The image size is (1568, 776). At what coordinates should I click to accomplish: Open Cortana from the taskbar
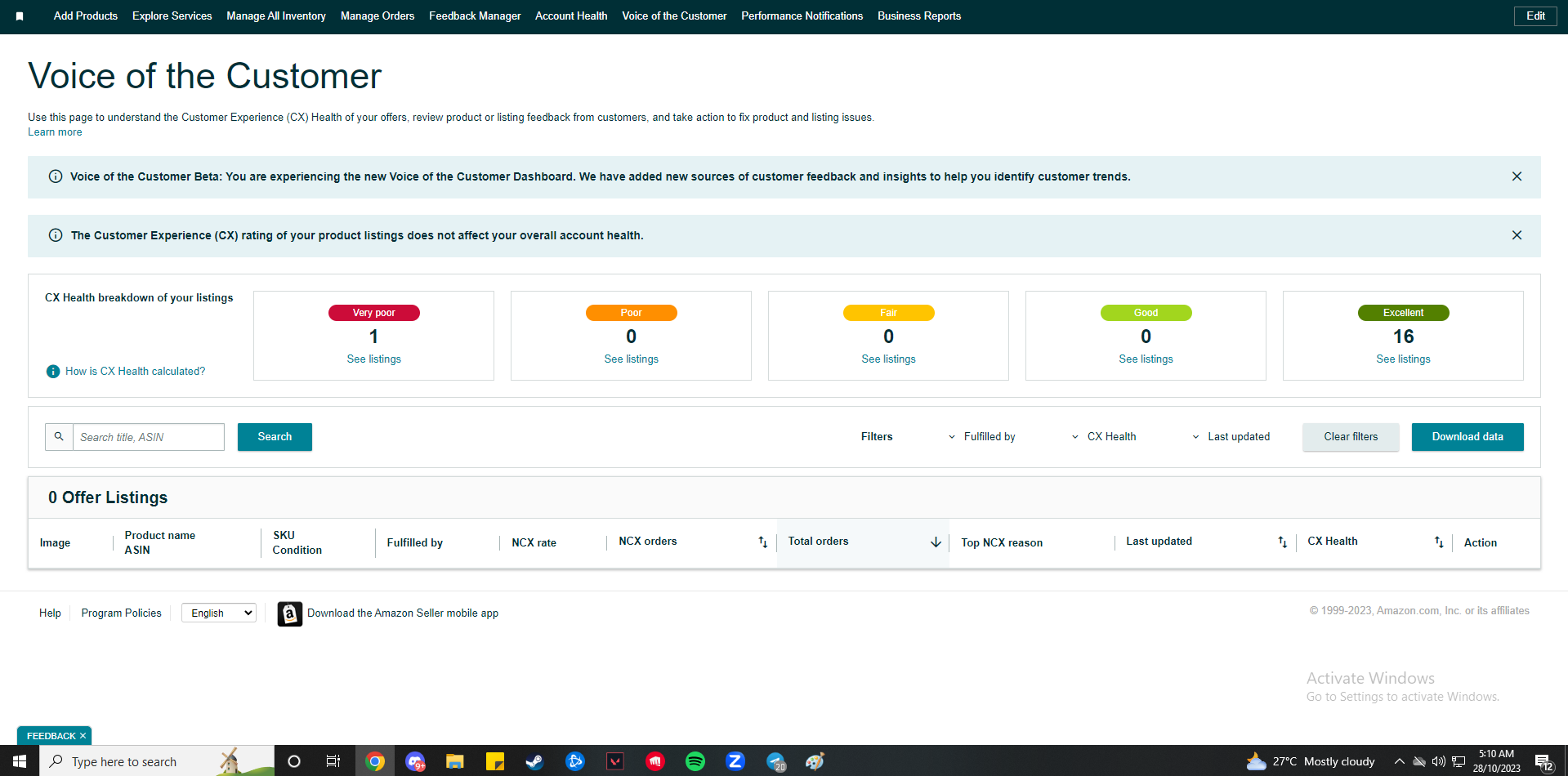point(294,761)
